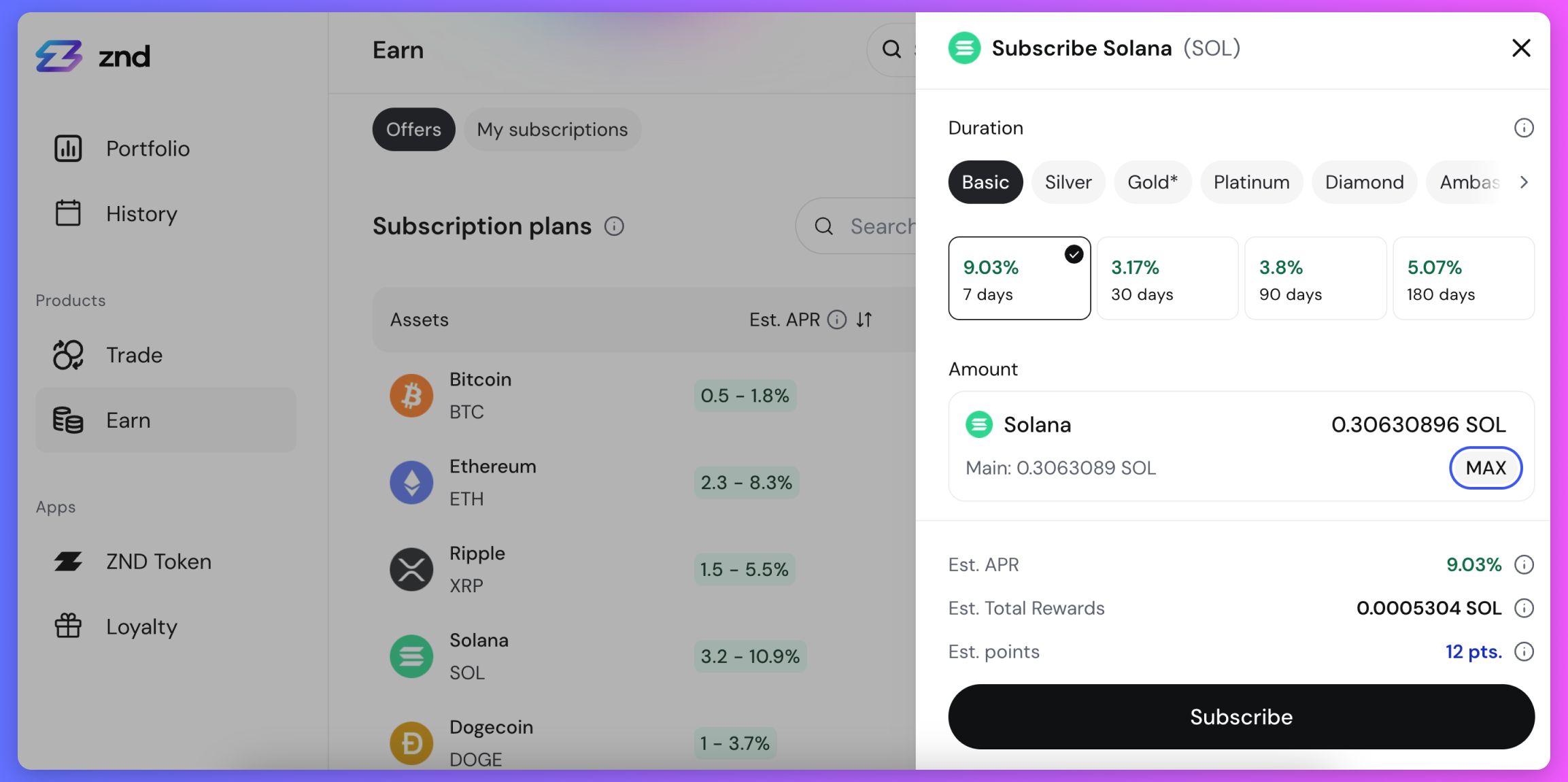Close the Subscribe Solana panel
The image size is (1568, 782).
coord(1521,48)
